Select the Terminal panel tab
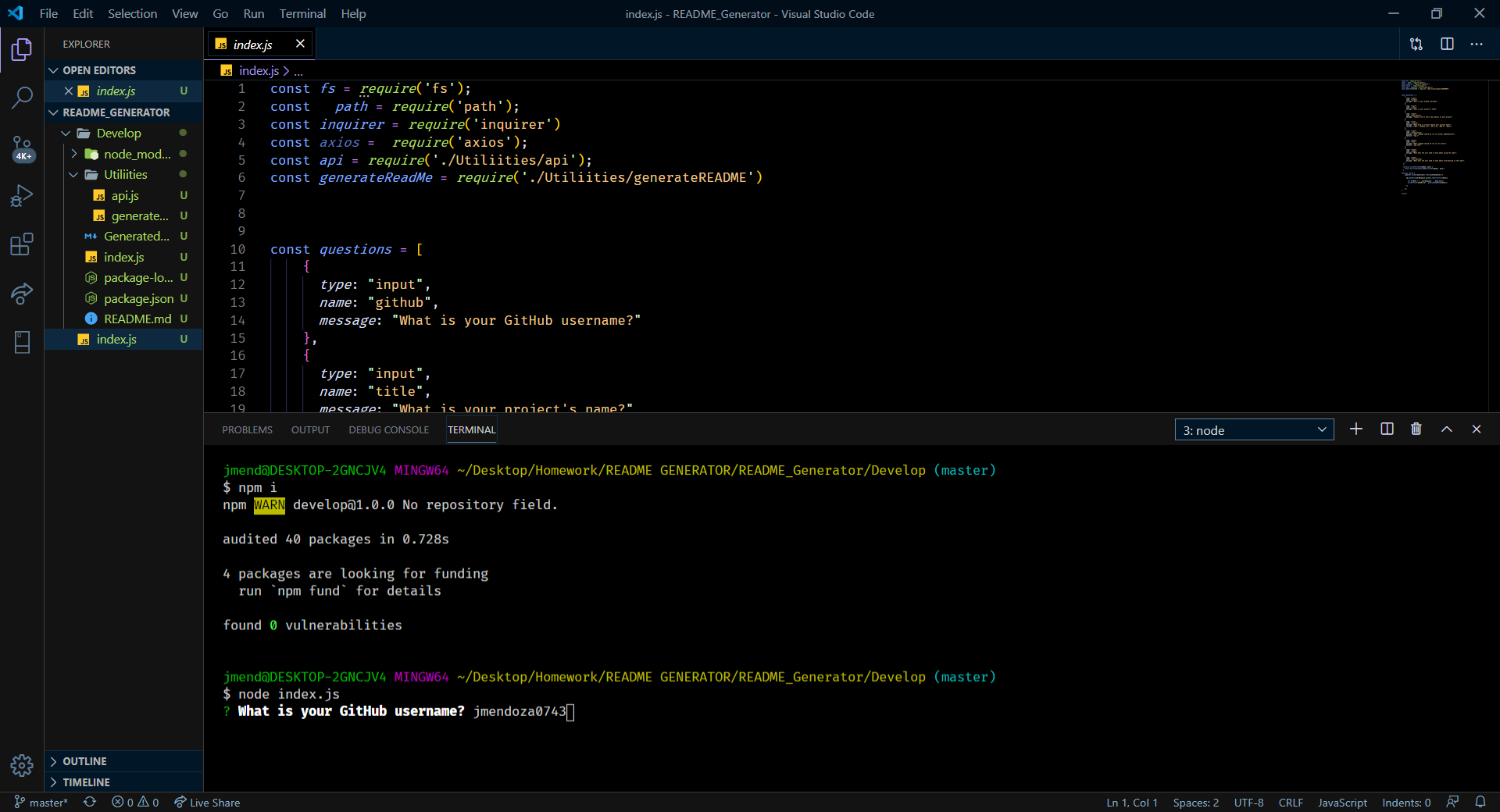Screen dimensions: 1500x812 472,430
